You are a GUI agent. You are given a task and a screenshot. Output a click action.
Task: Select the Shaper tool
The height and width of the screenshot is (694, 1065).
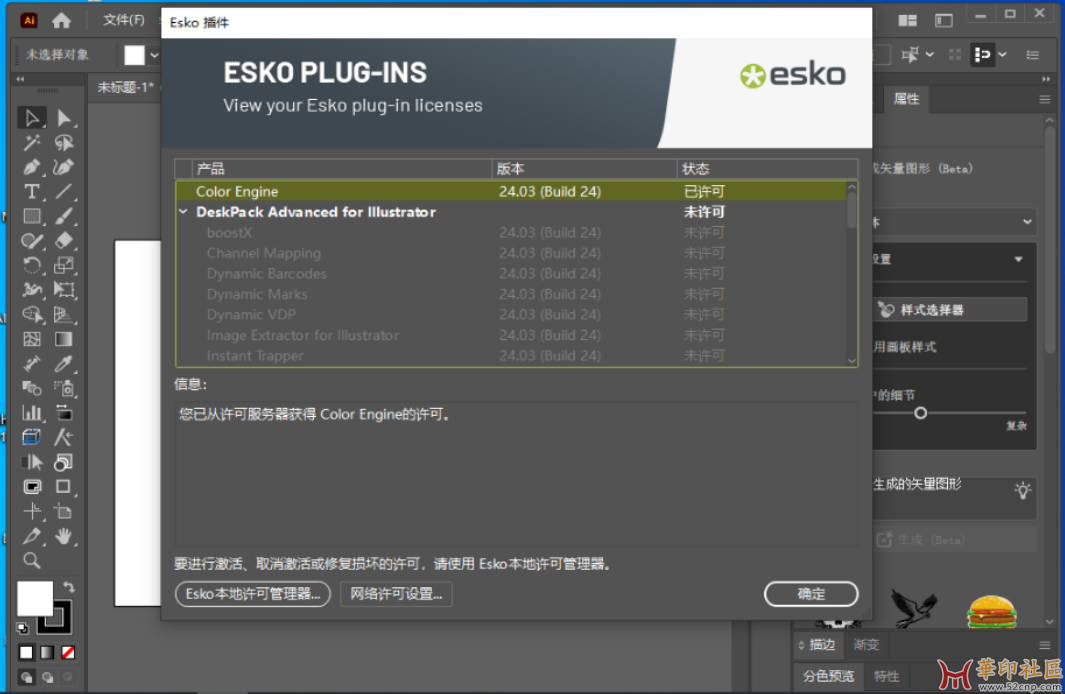coord(31,241)
